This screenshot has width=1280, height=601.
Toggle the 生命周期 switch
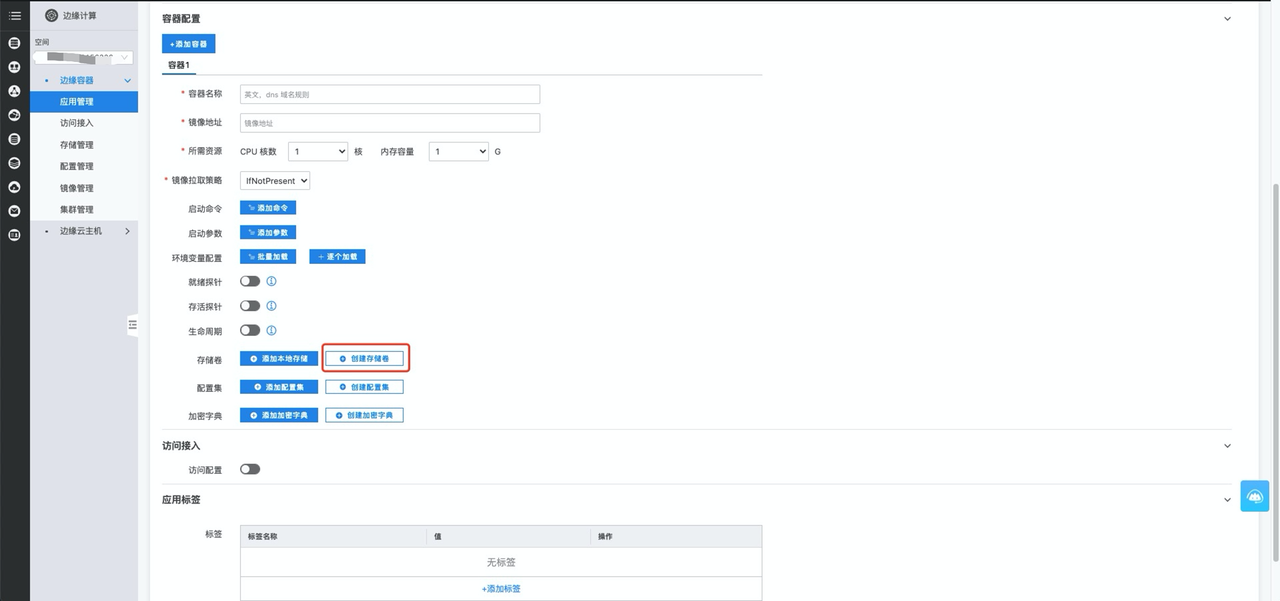250,330
